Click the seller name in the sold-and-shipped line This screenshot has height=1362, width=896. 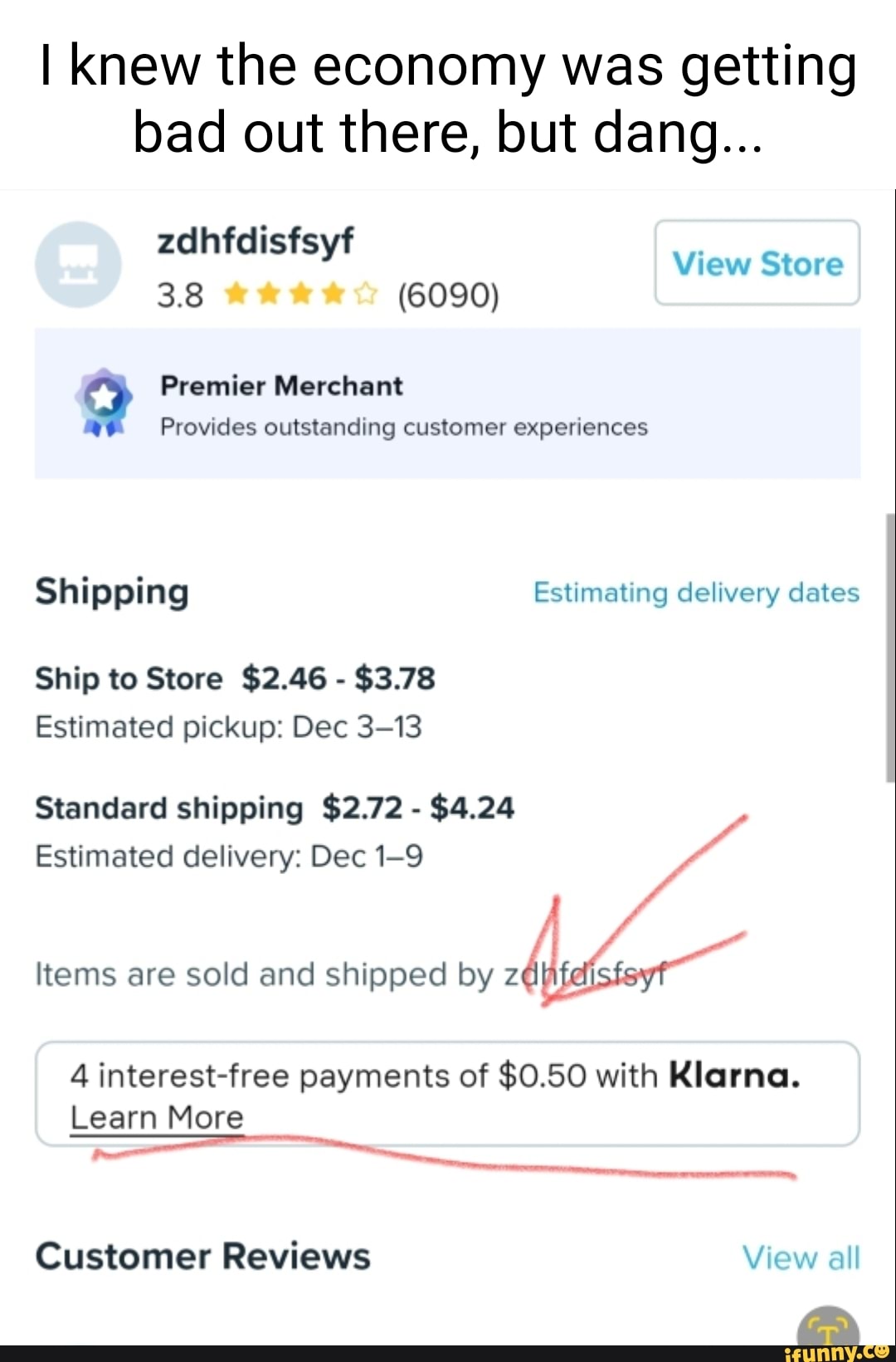point(585,974)
